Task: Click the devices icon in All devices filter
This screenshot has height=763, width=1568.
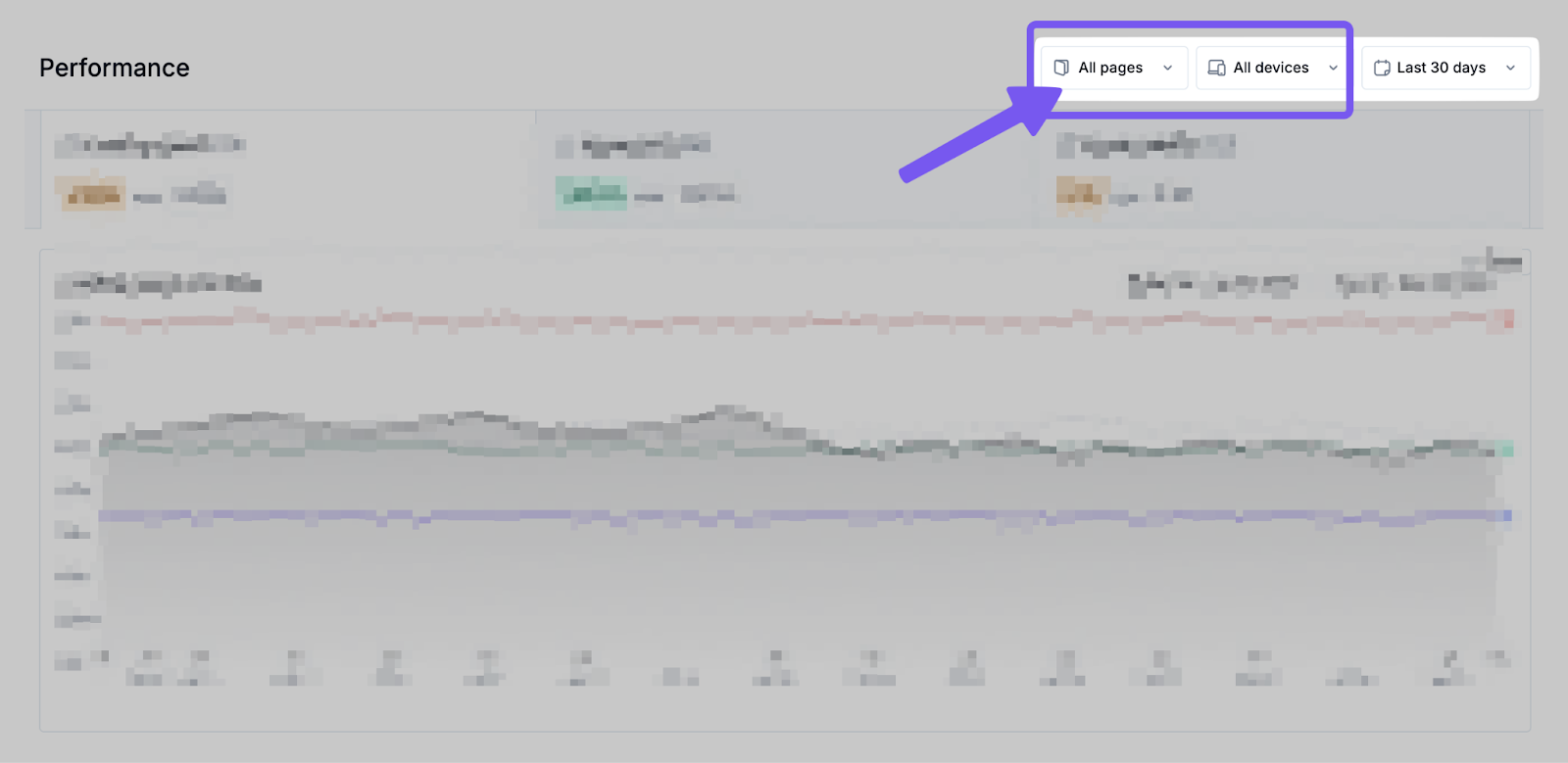Action: 1216,68
